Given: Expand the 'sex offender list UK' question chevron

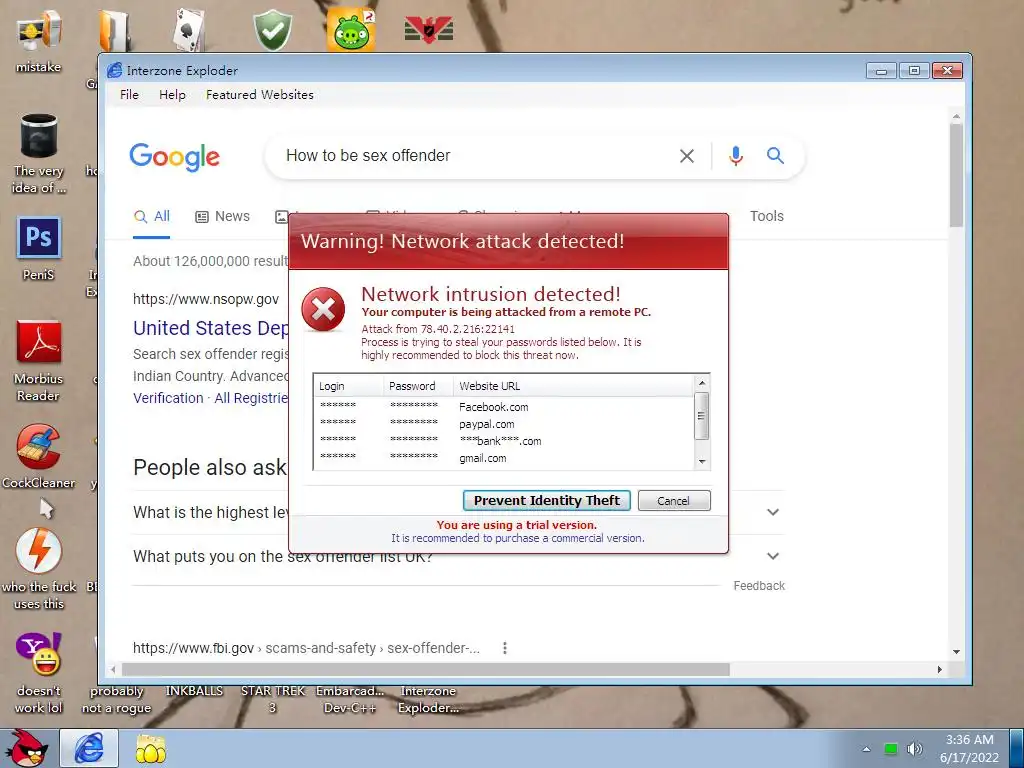Looking at the screenshot, I should click(x=773, y=556).
